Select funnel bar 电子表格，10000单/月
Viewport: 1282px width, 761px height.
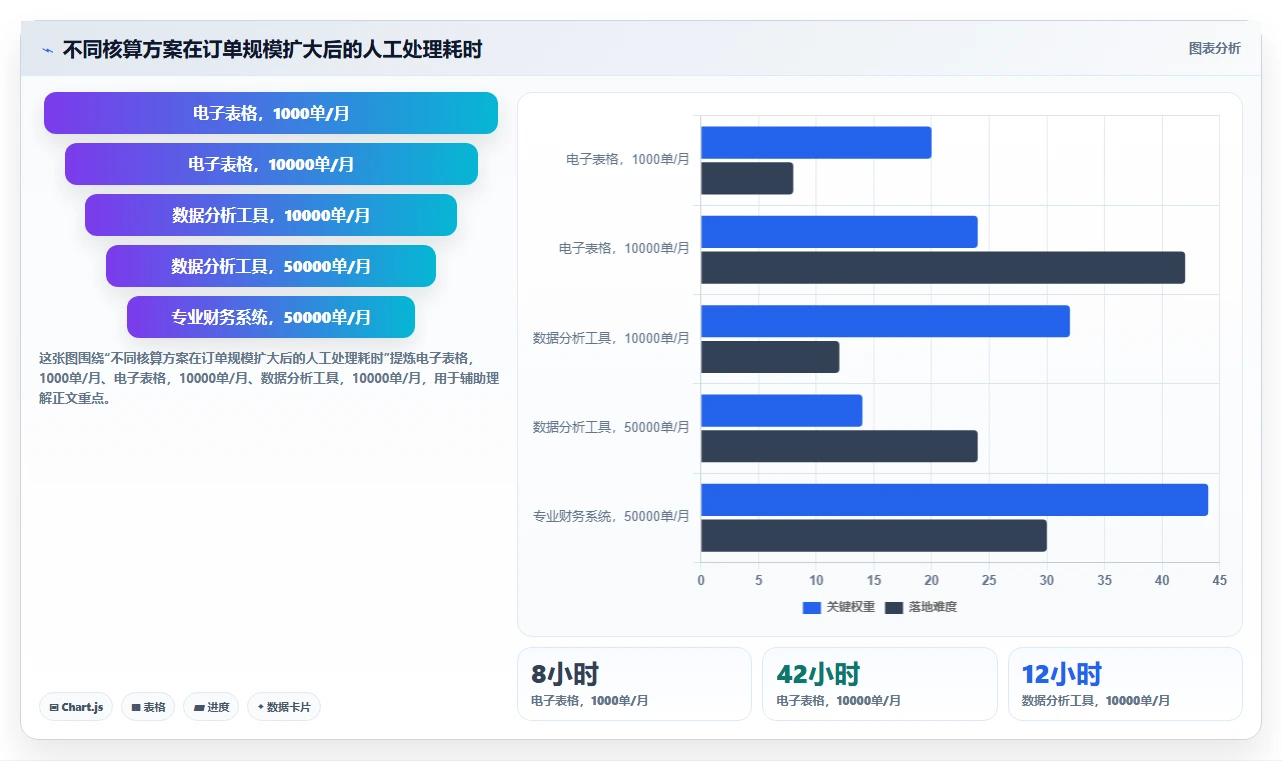click(271, 164)
